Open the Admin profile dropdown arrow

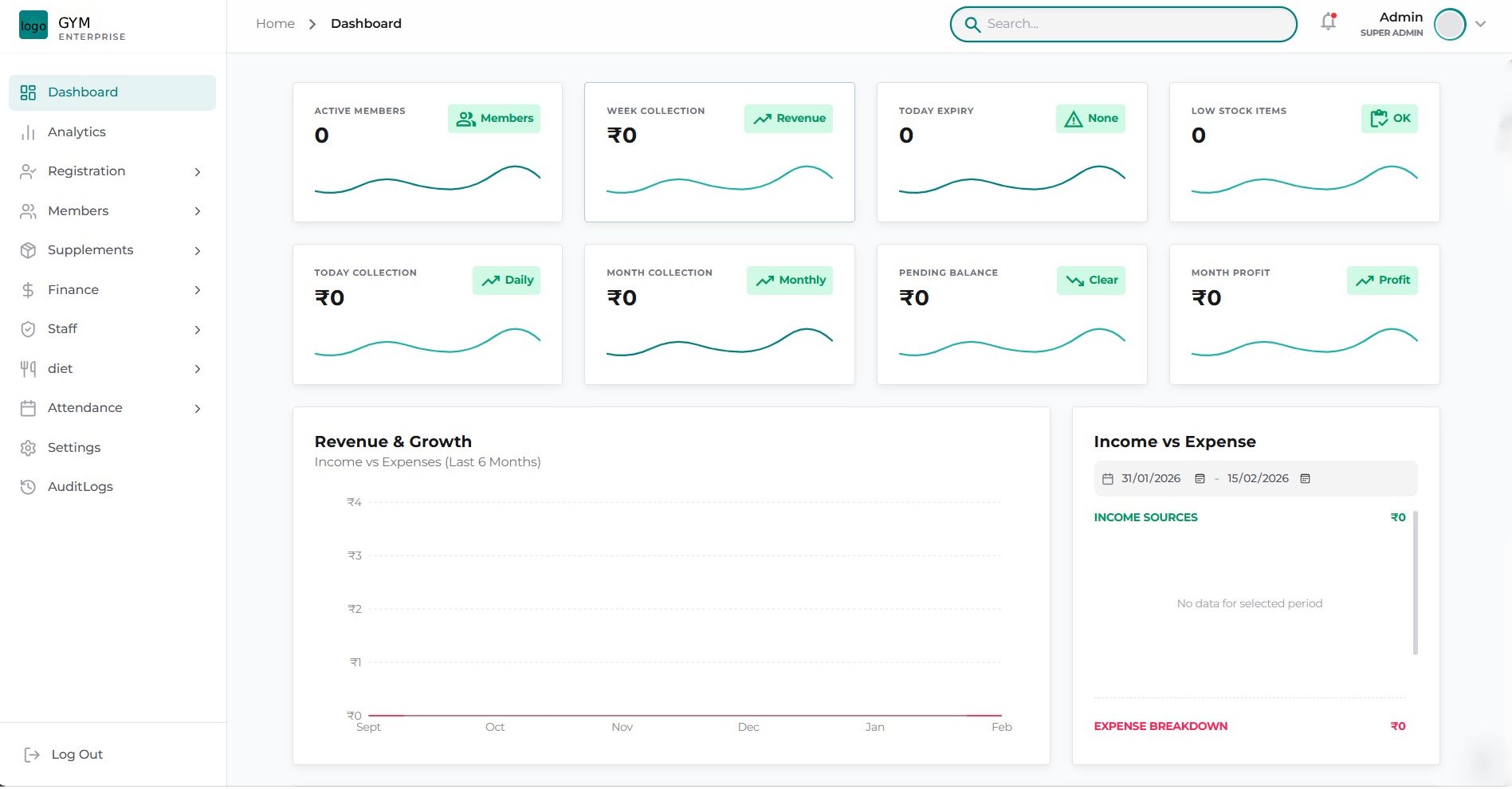point(1482,24)
